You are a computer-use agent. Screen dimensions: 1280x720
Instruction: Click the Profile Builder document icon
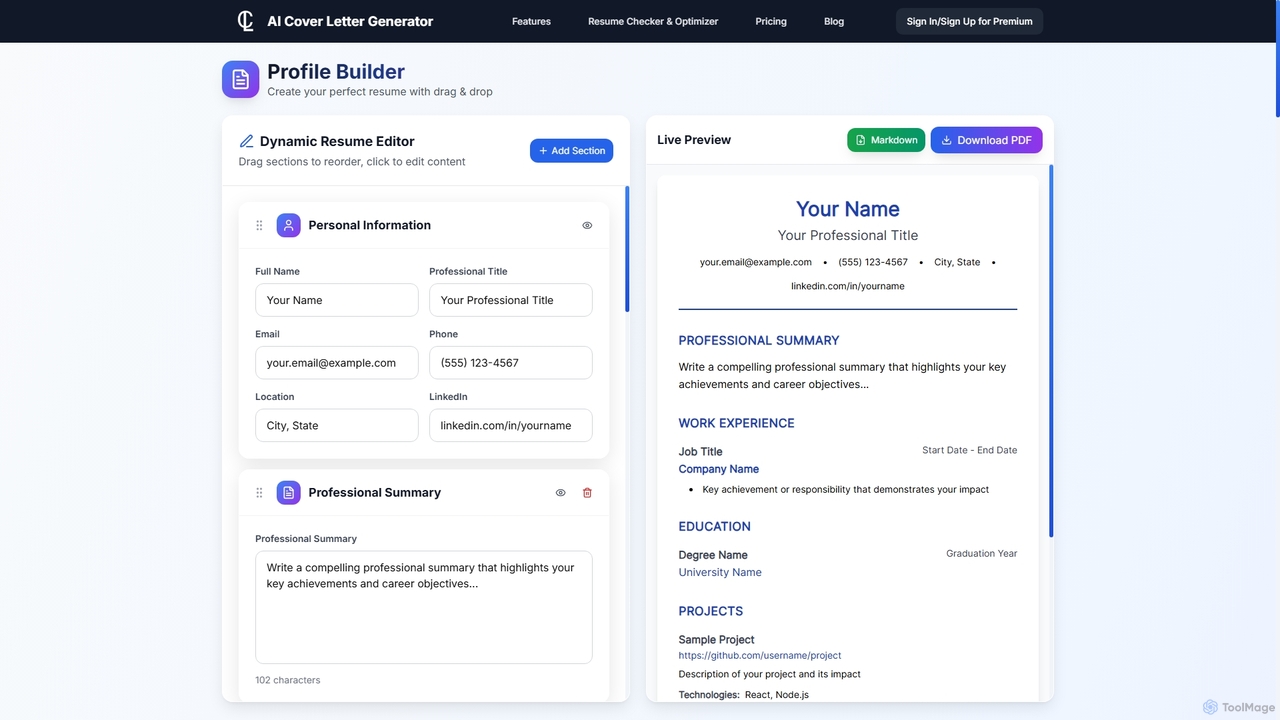tap(240, 79)
